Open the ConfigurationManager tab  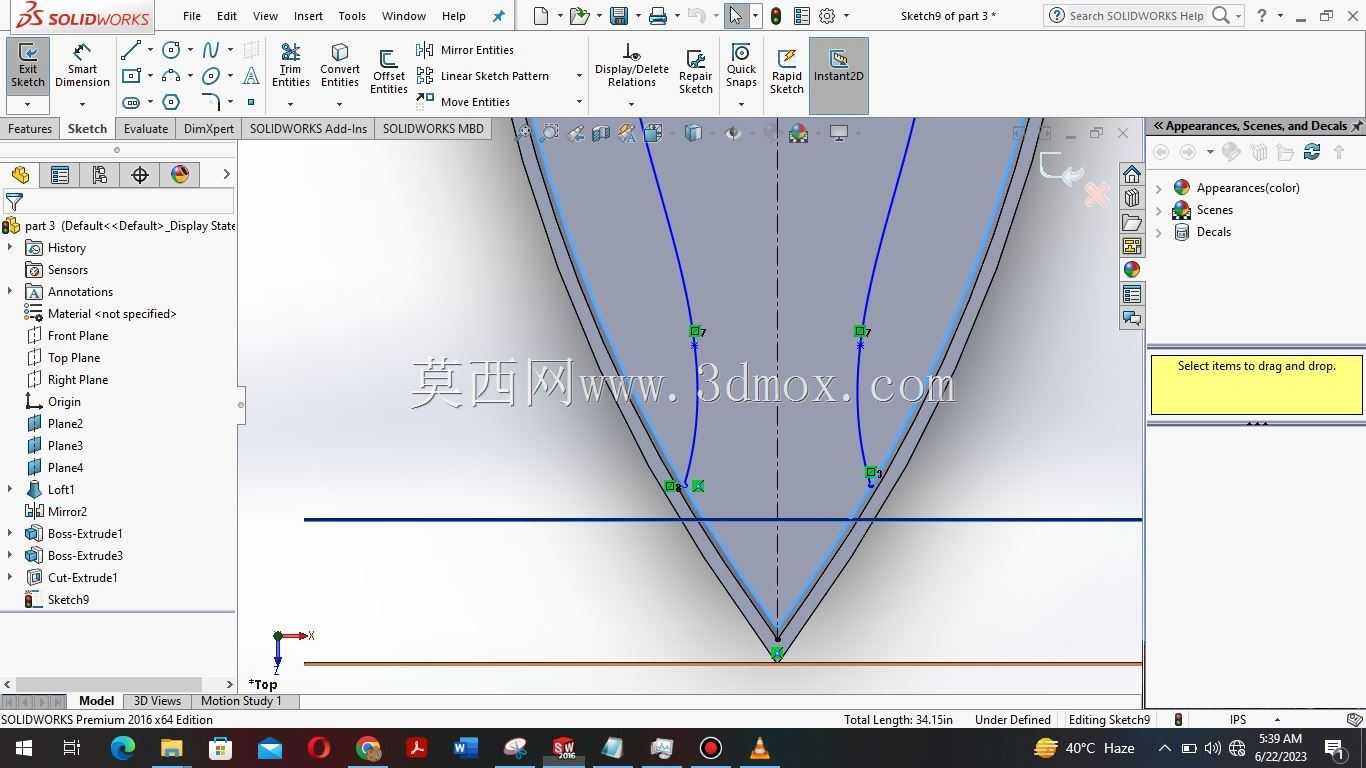pyautogui.click(x=100, y=175)
